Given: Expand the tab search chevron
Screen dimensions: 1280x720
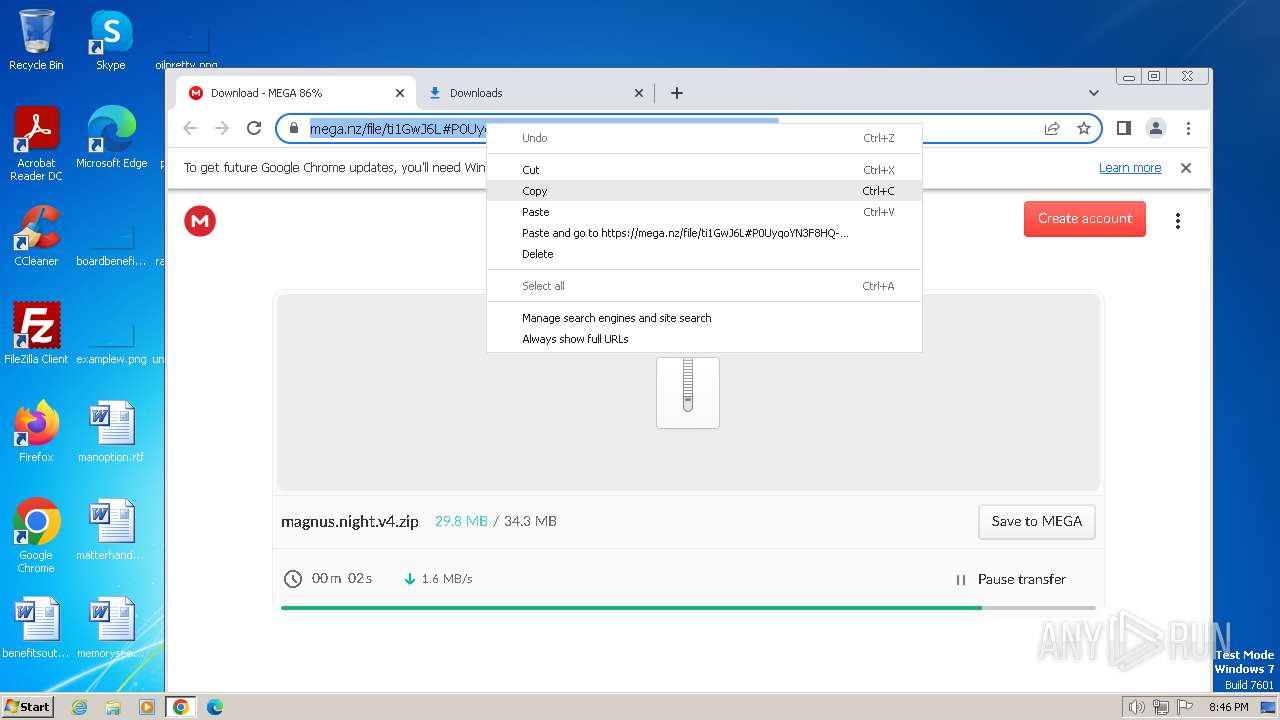Looking at the screenshot, I should tap(1094, 93).
